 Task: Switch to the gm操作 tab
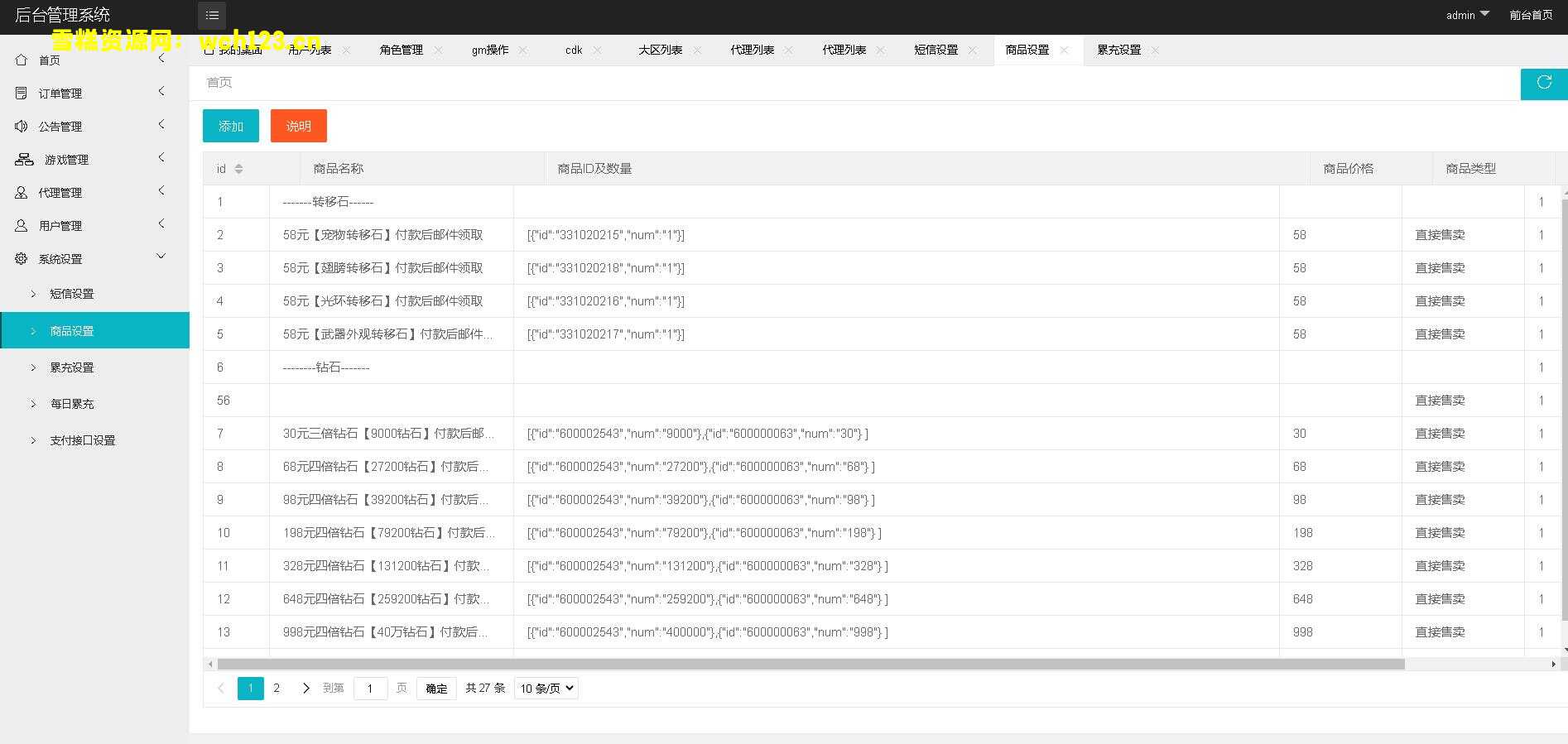[490, 50]
